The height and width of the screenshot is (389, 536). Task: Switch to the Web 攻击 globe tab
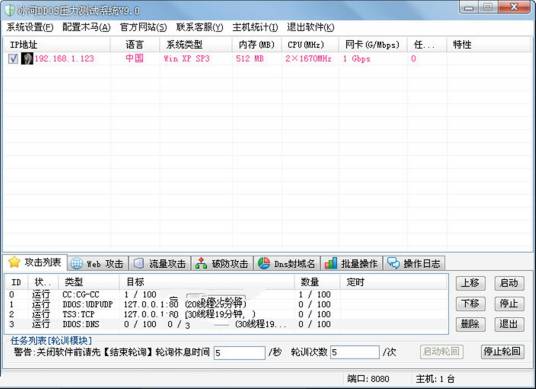tap(98, 264)
